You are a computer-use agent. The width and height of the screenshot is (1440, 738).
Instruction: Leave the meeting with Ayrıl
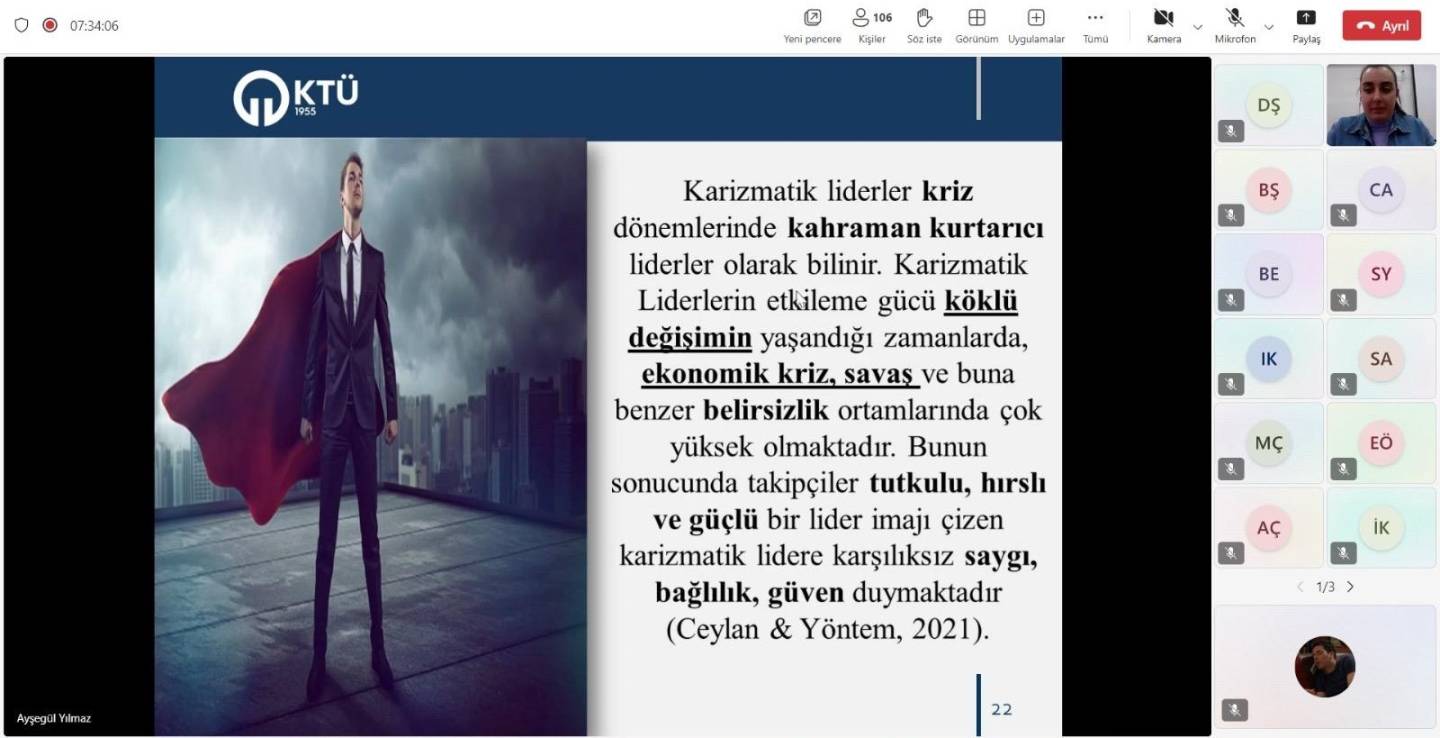(1381, 26)
